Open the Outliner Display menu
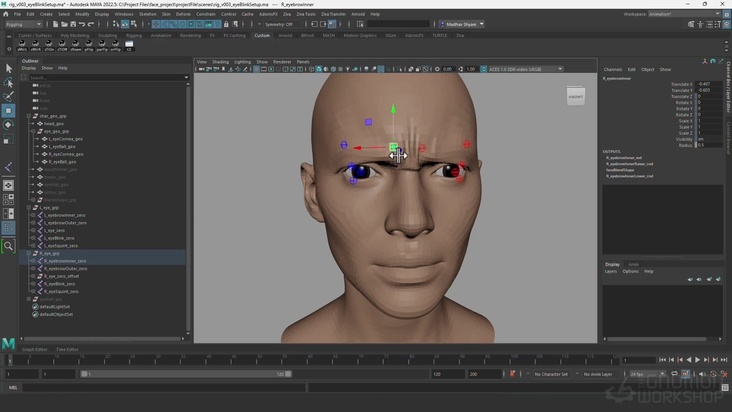 pyautogui.click(x=28, y=68)
